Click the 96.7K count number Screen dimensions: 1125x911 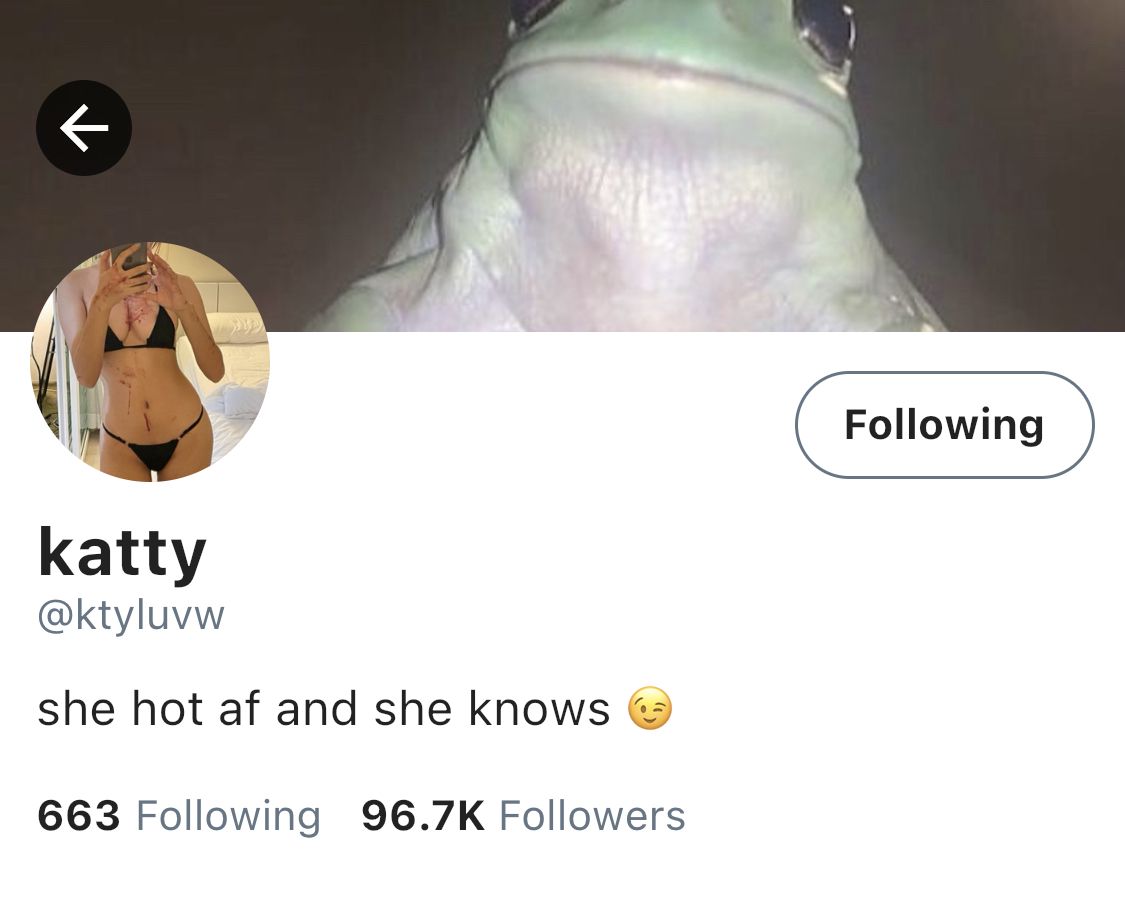point(423,816)
